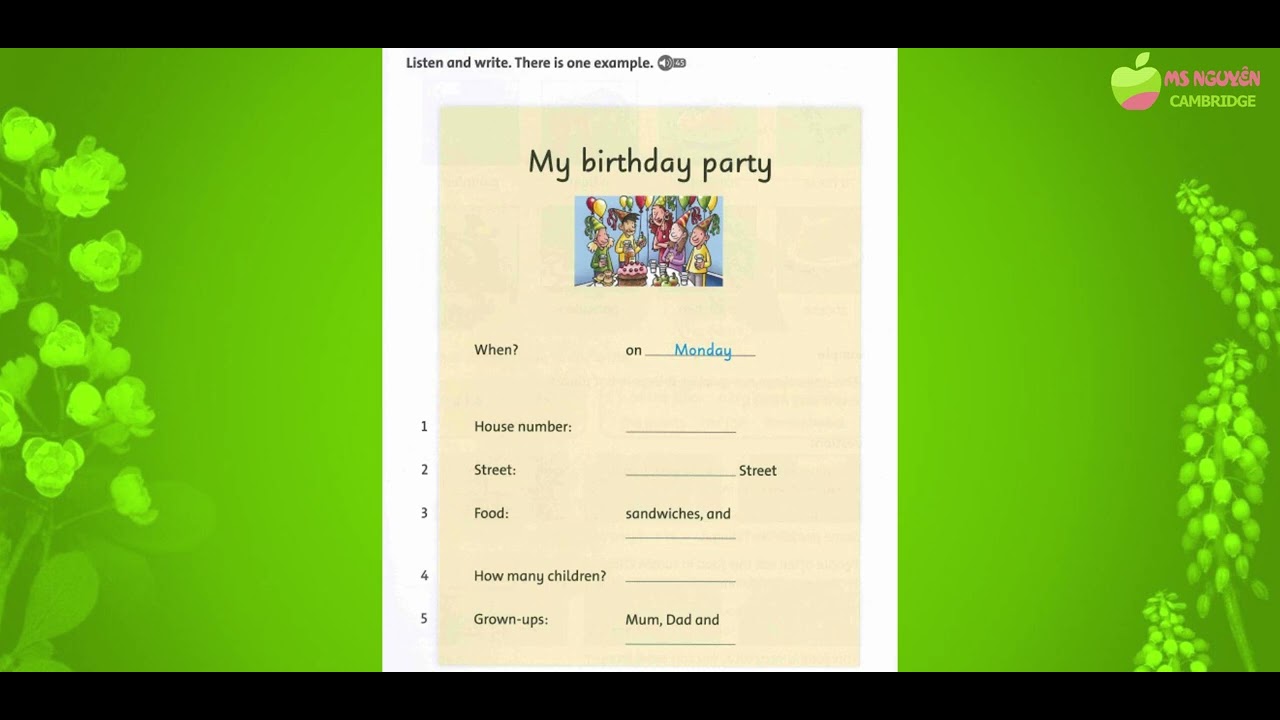Image resolution: width=1280 pixels, height=720 pixels.
Task: Click question number 5
Action: (x=424, y=619)
